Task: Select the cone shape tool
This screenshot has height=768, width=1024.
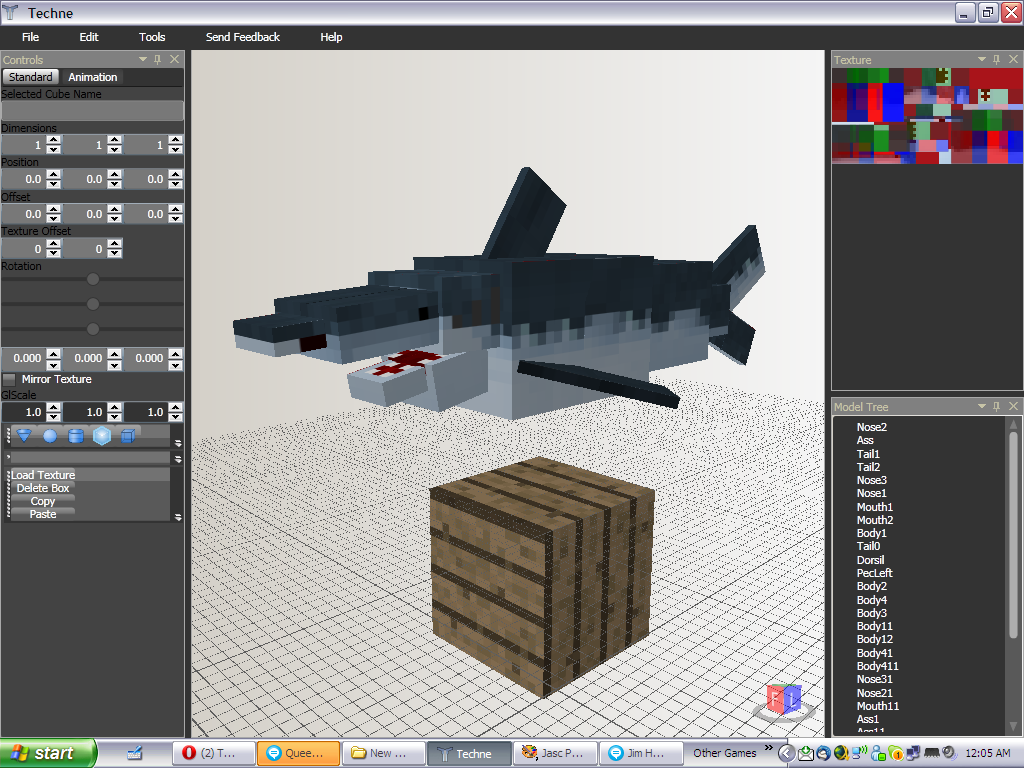Action: click(24, 435)
